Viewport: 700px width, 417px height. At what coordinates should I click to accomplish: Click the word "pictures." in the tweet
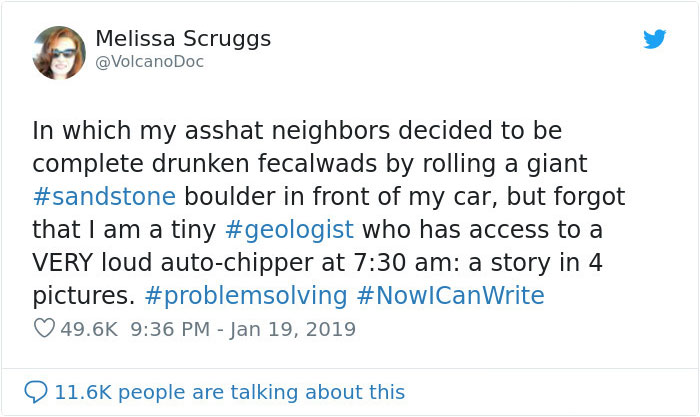[x=82, y=295]
